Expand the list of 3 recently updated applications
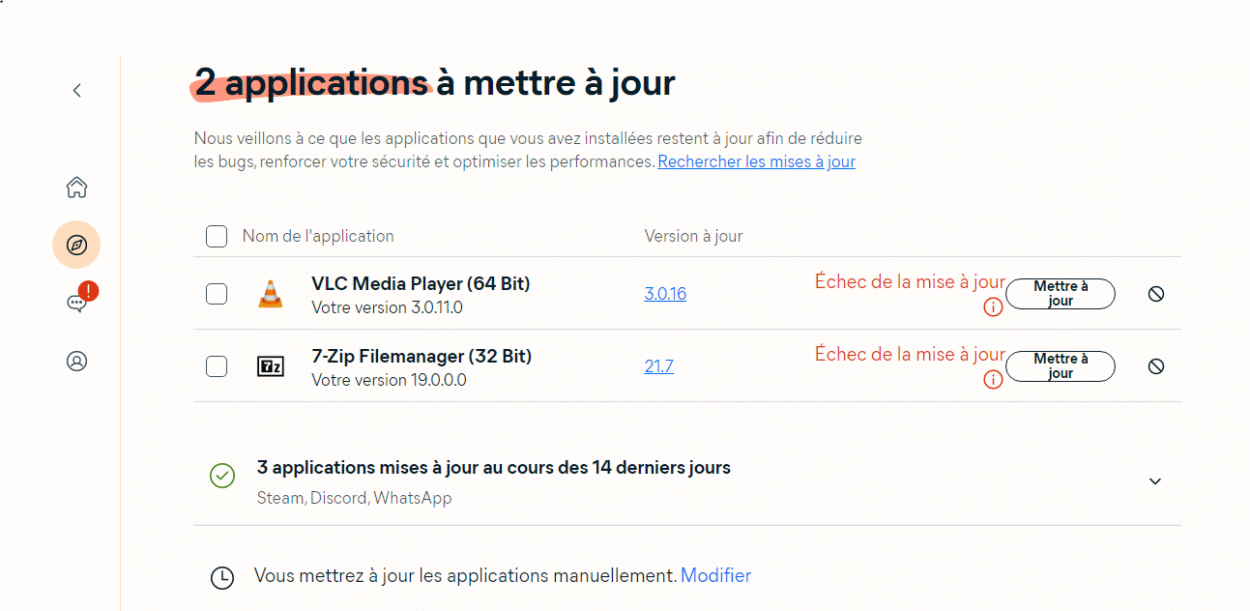1250x611 pixels. coord(1155,480)
